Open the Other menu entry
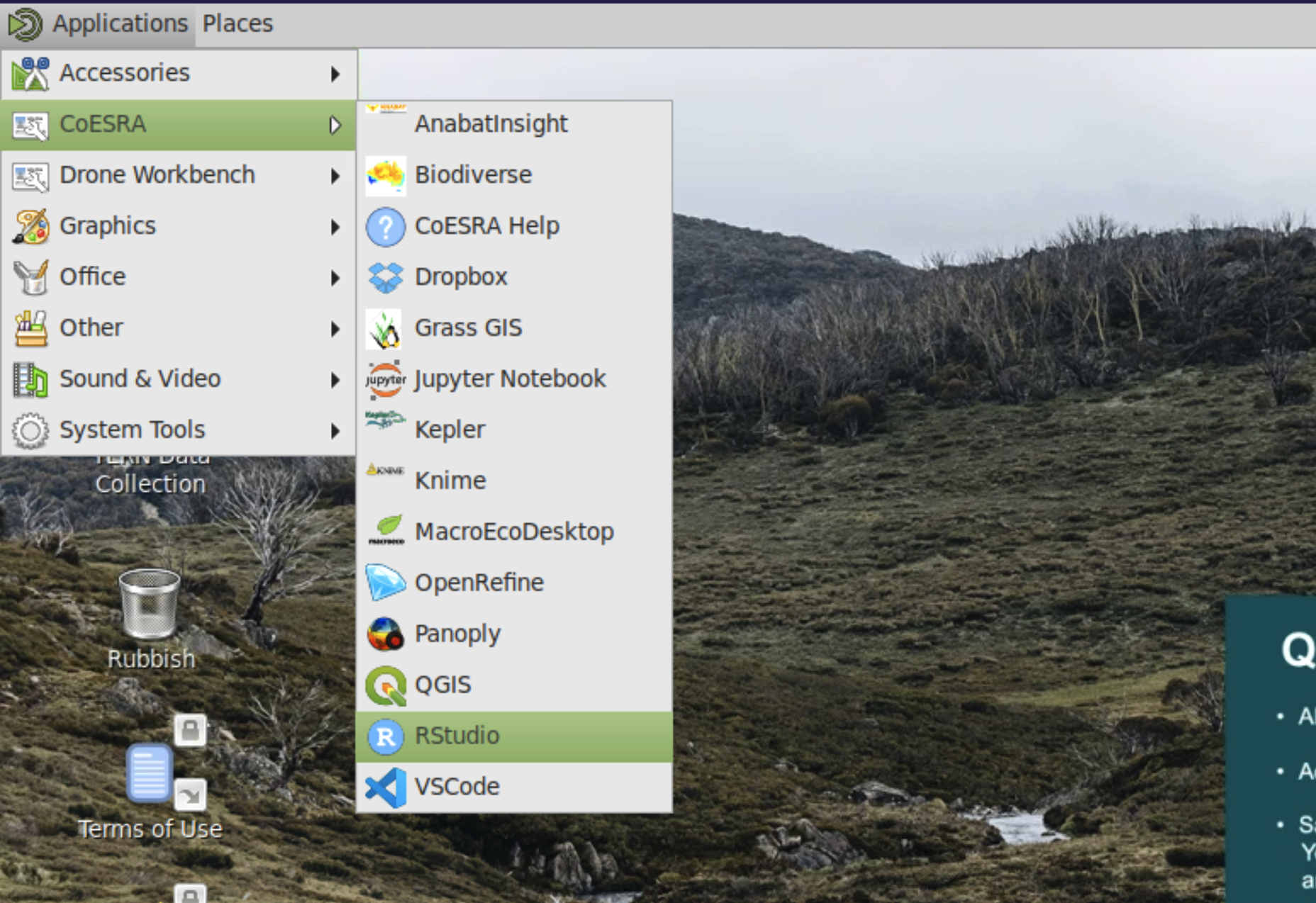This screenshot has width=1316, height=903. pyautogui.click(x=179, y=328)
